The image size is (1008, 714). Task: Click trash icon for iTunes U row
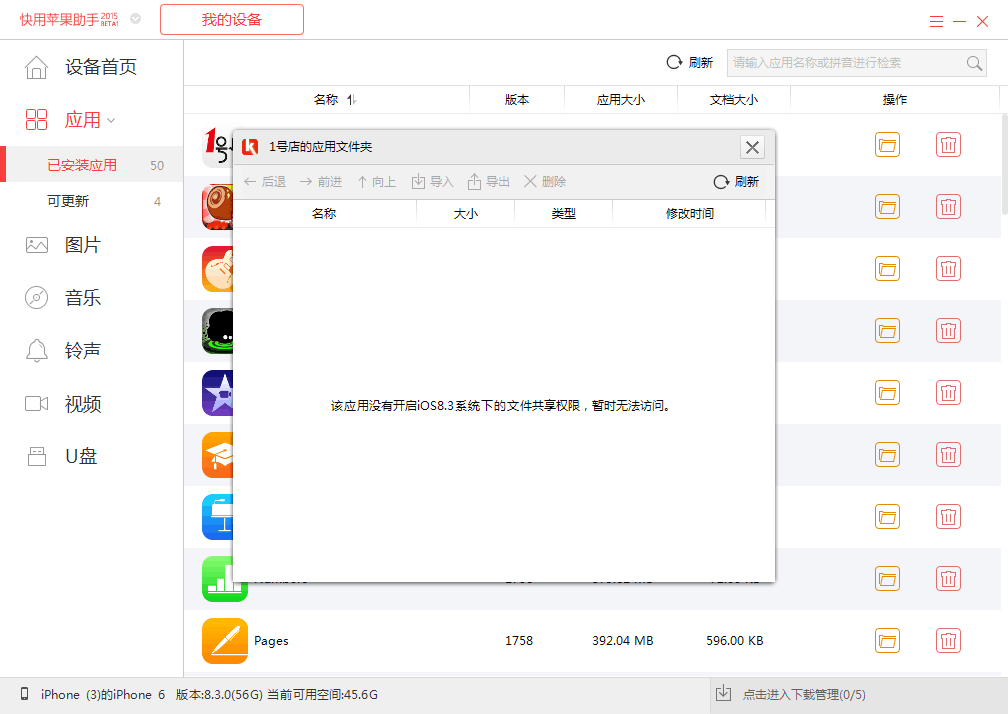948,455
